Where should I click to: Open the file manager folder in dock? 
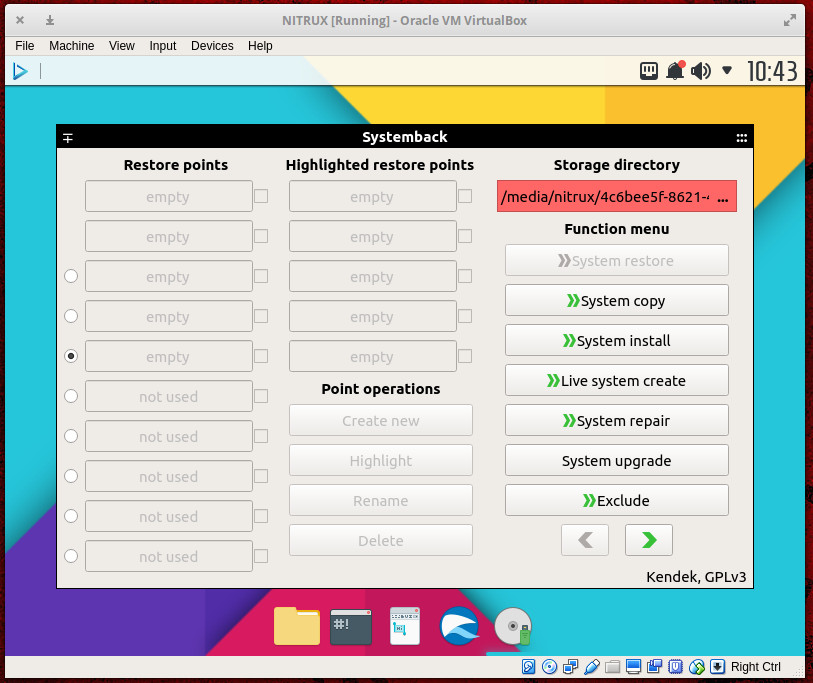297,626
